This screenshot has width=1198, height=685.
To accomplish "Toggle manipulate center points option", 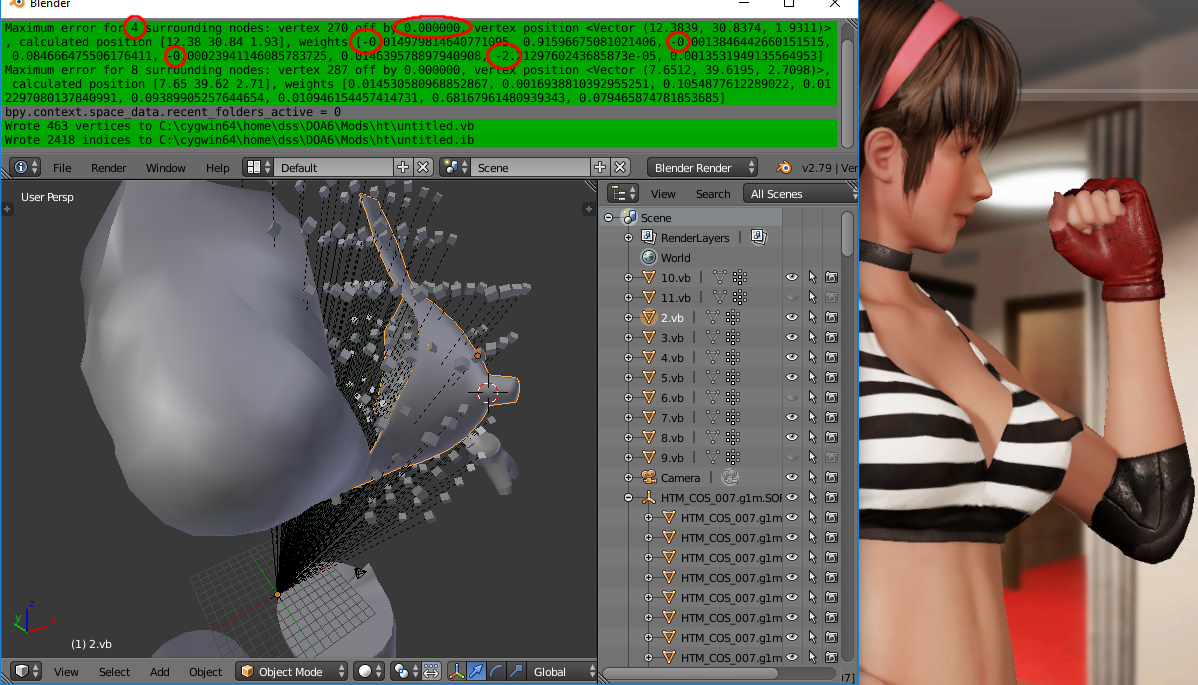I will [x=432, y=671].
